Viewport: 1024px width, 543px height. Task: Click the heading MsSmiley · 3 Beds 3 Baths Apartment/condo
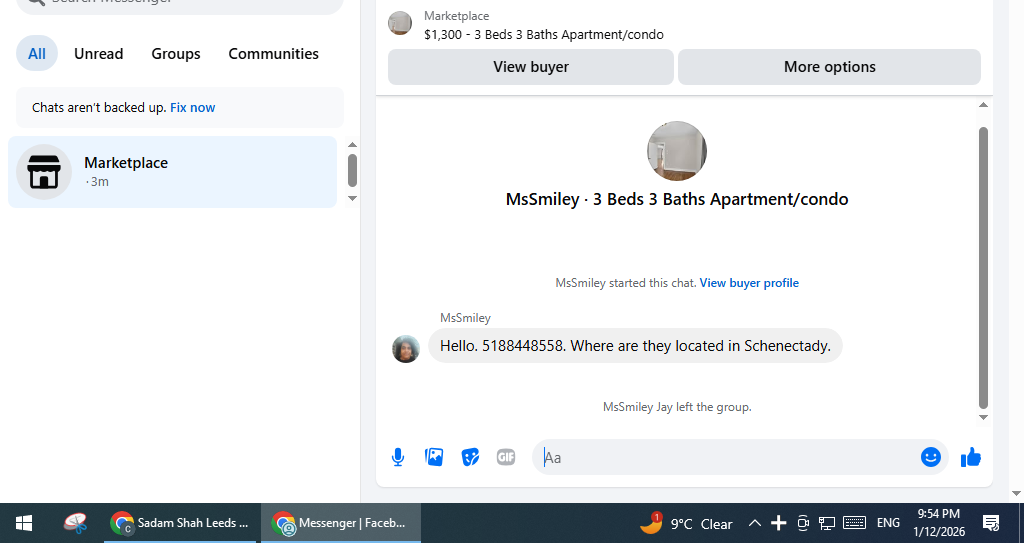pyautogui.click(x=677, y=199)
